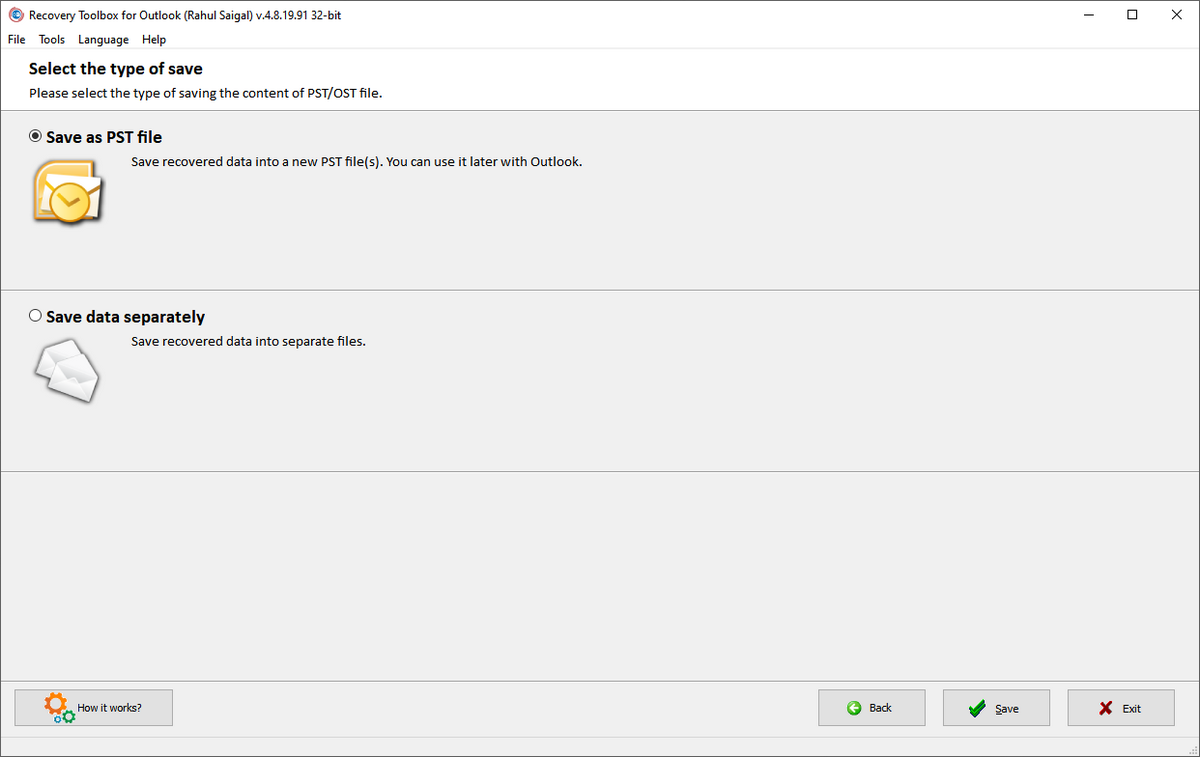Open the File menu

[16, 40]
